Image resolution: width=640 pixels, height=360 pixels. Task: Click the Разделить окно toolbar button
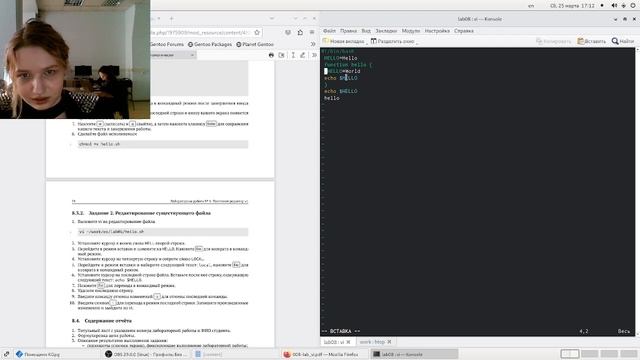point(393,41)
